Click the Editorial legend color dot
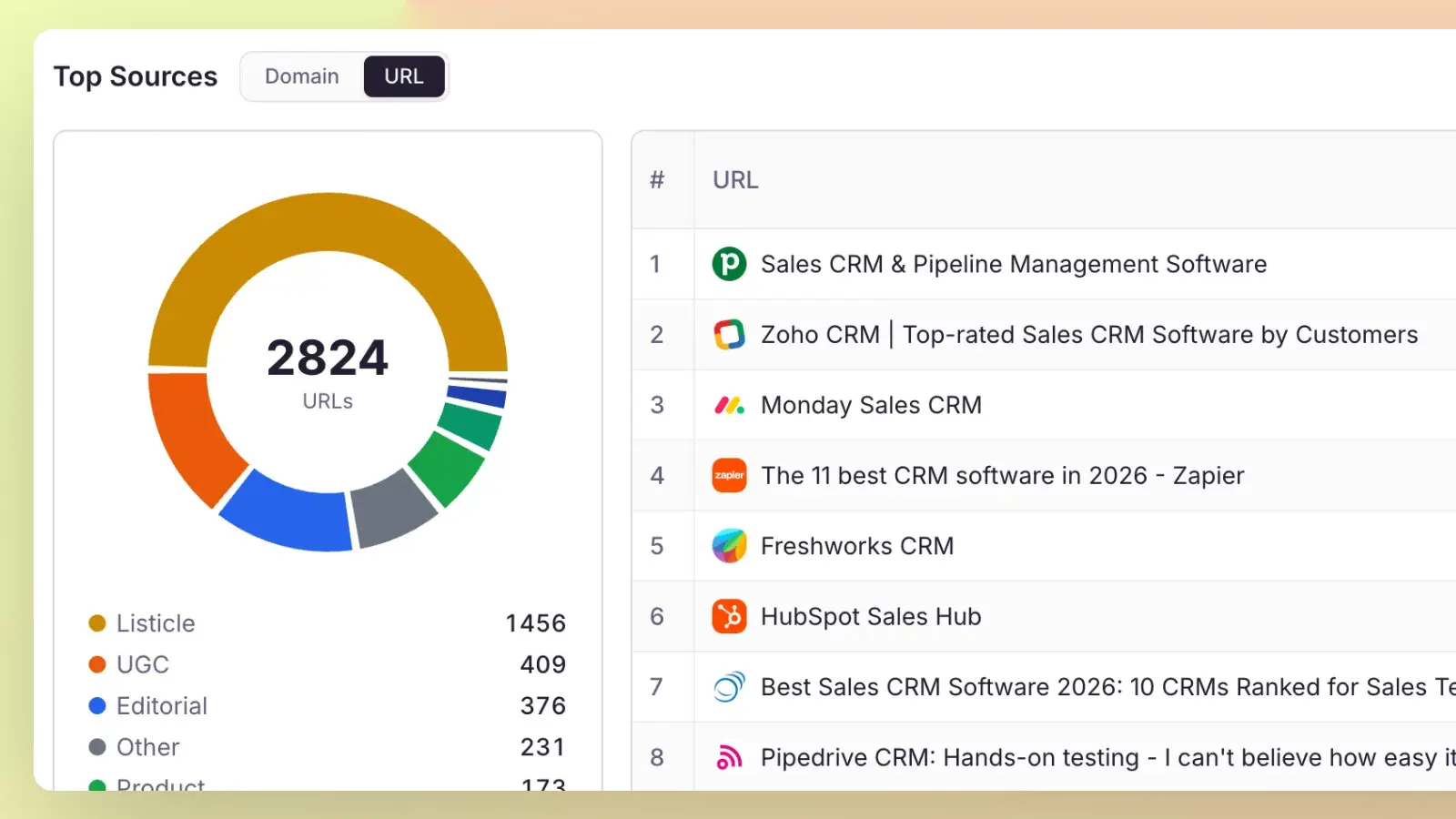 pyautogui.click(x=97, y=705)
